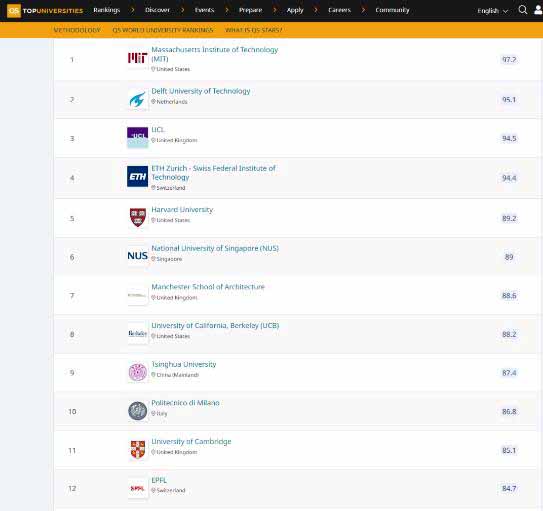Expand the Events menu chevron
This screenshot has width=543, height=511.
pyautogui.click(x=227, y=10)
